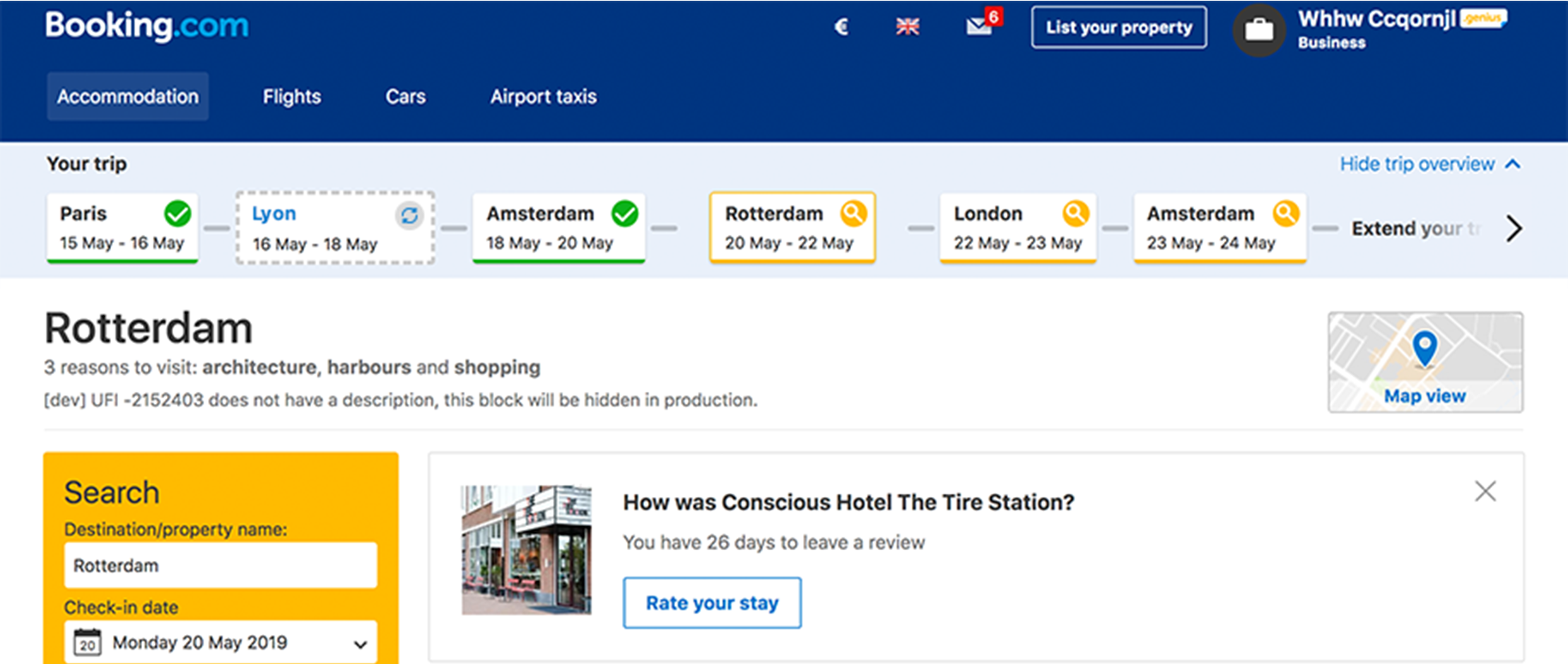
Task: Open the Map view link
Action: pos(1424,396)
